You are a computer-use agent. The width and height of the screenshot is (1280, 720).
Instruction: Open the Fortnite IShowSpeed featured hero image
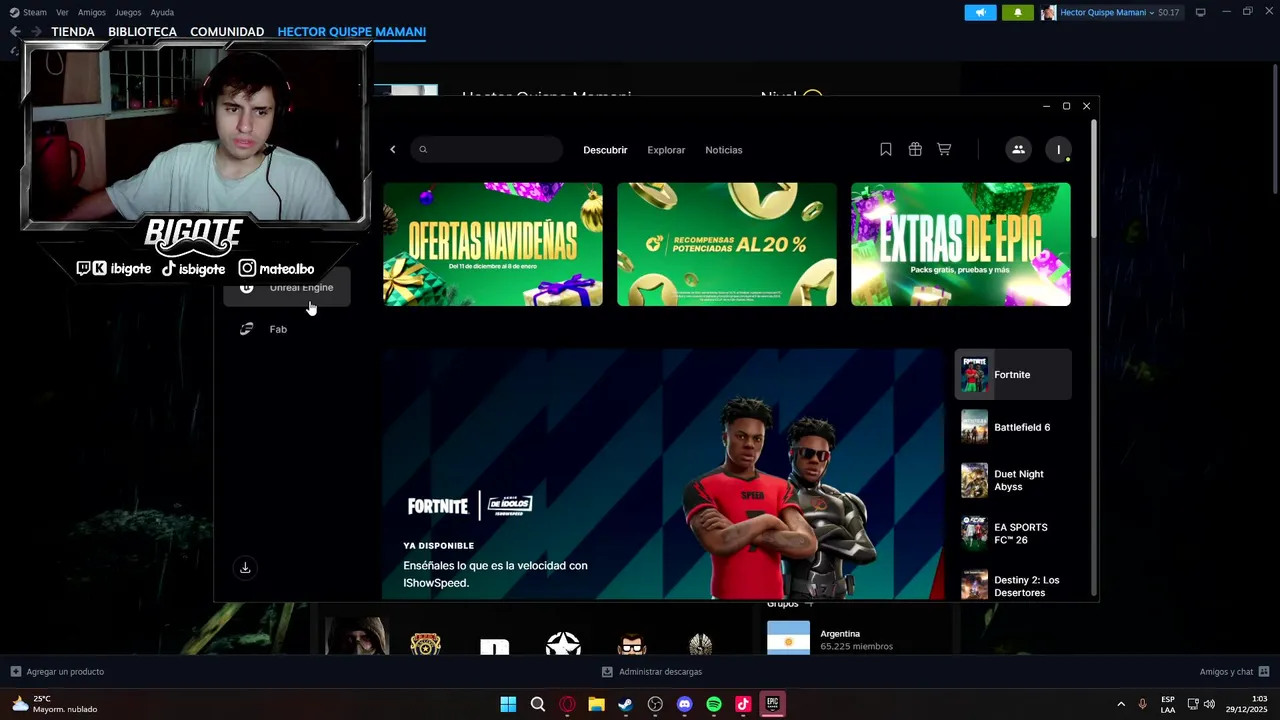coord(663,475)
